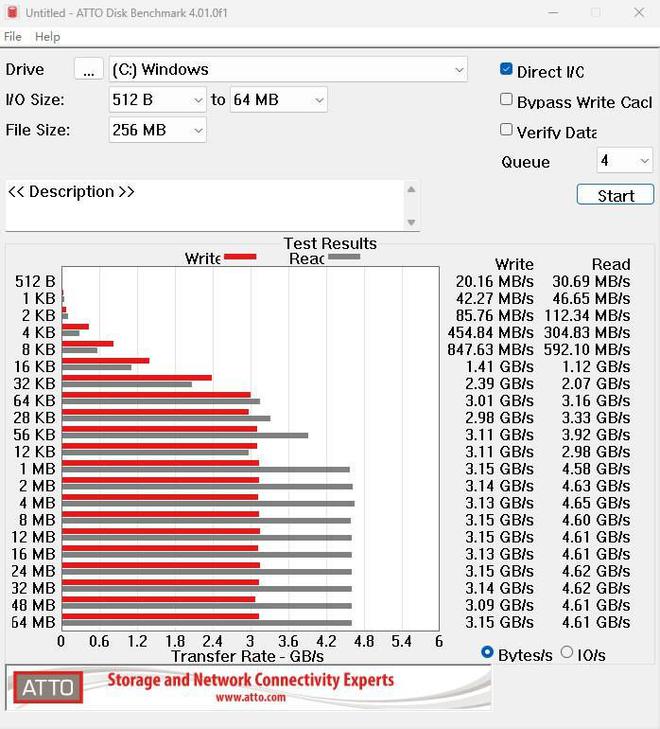Screen dimensions: 660x729
Task: Select the Bytes/s radio button
Action: tap(487, 652)
